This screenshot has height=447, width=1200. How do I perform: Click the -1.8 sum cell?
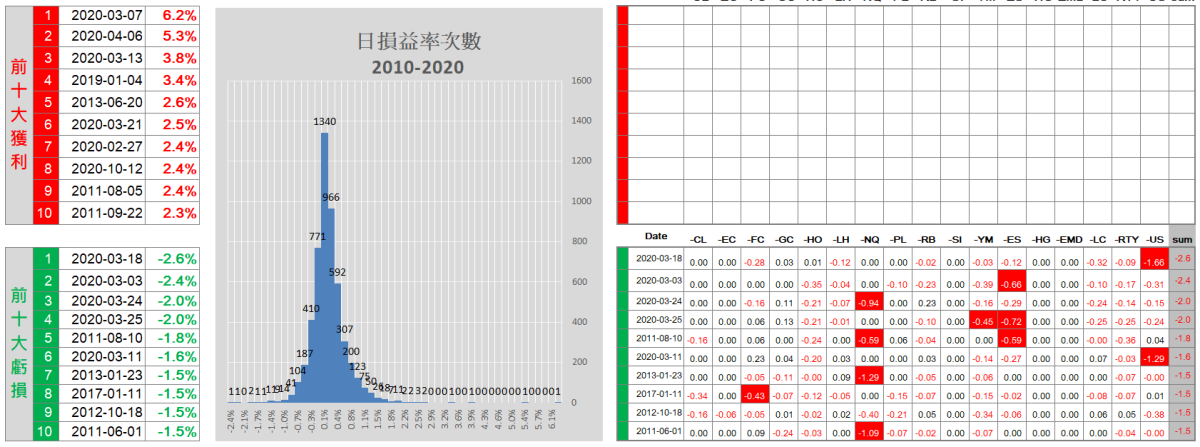tap(1182, 340)
